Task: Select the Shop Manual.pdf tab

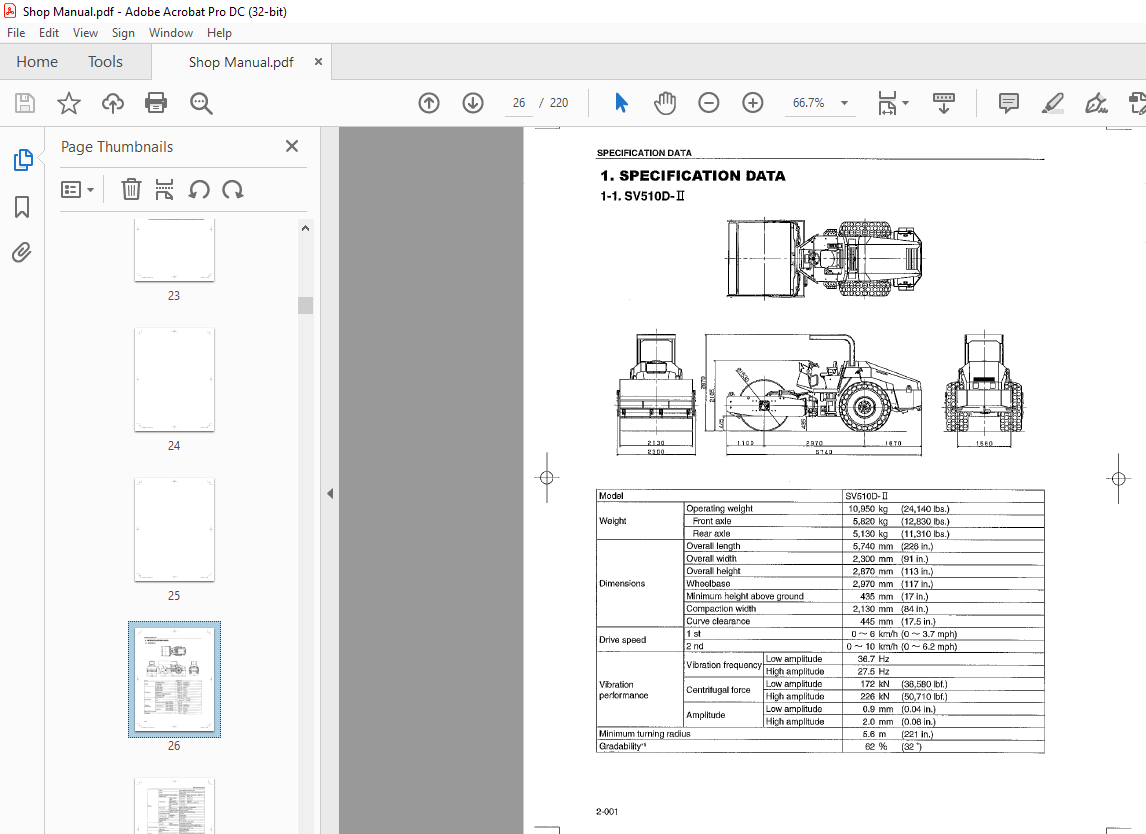Action: [x=241, y=62]
